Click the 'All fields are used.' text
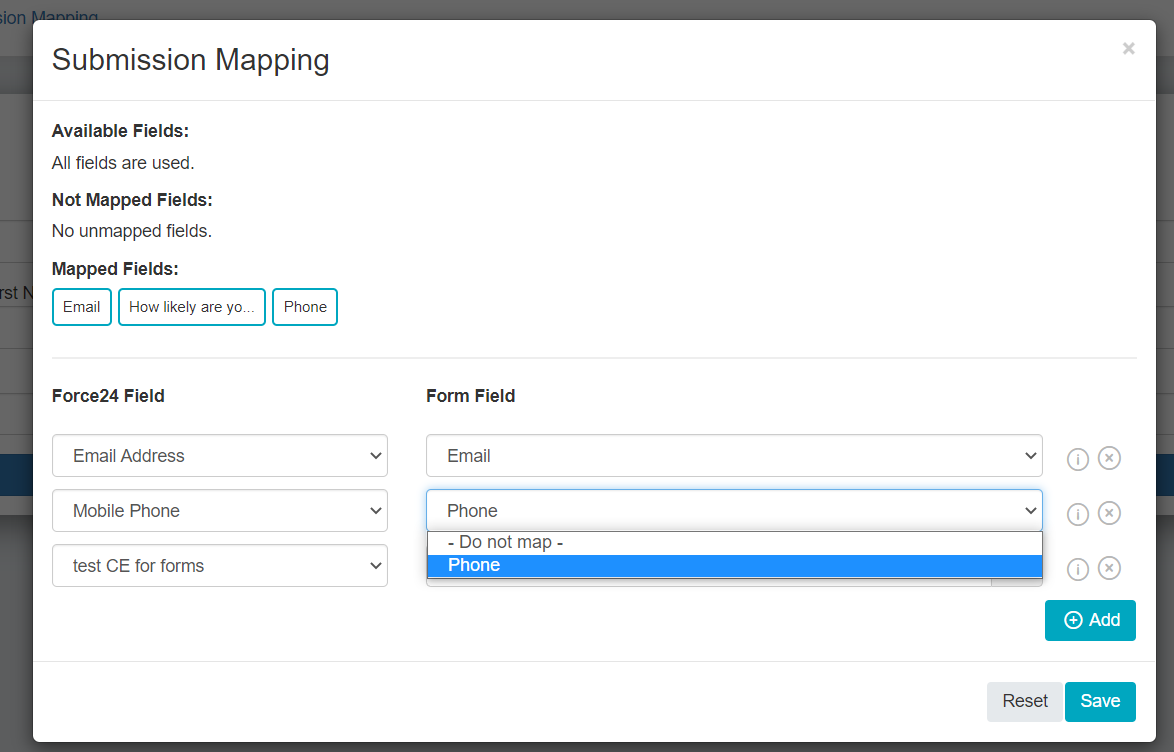The height and width of the screenshot is (752, 1174). point(123,163)
